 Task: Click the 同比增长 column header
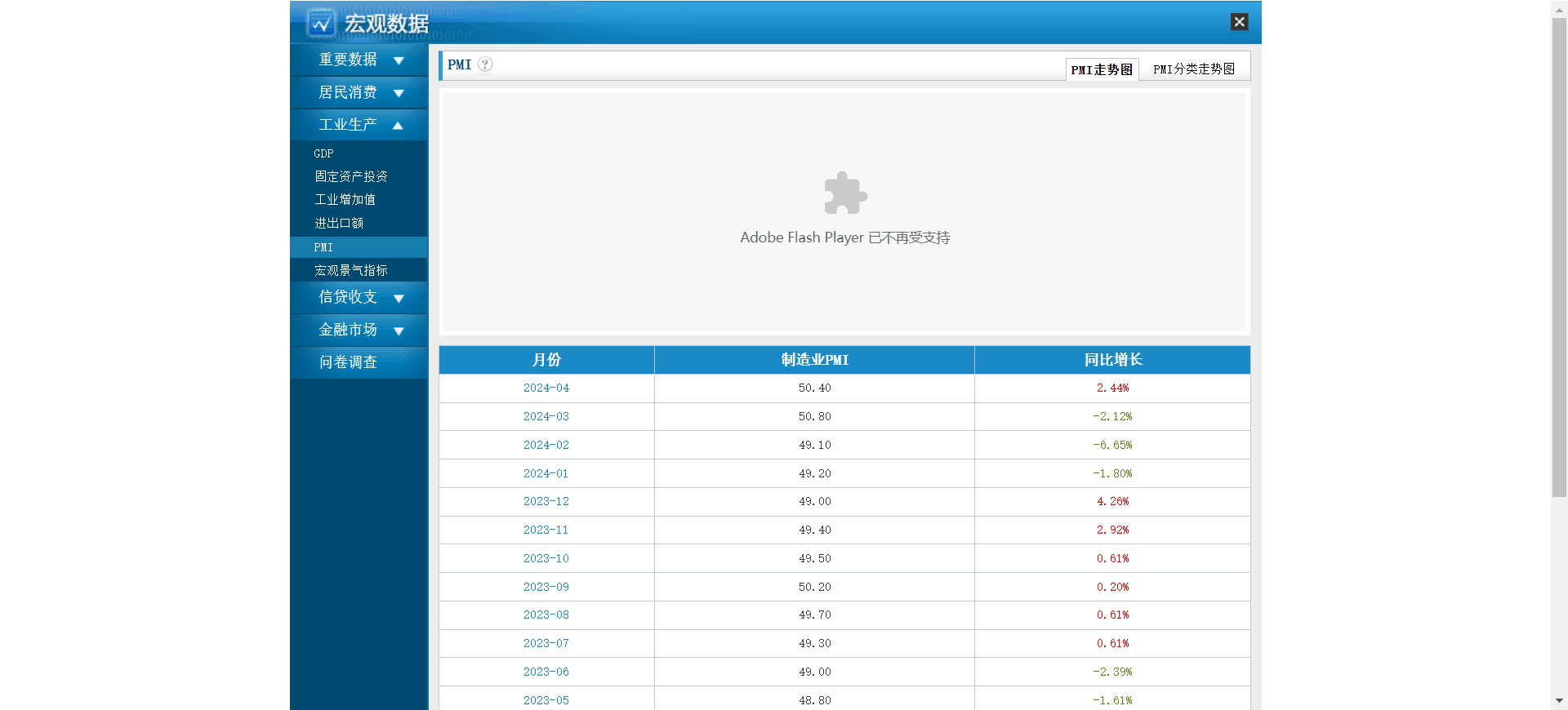(1112, 360)
